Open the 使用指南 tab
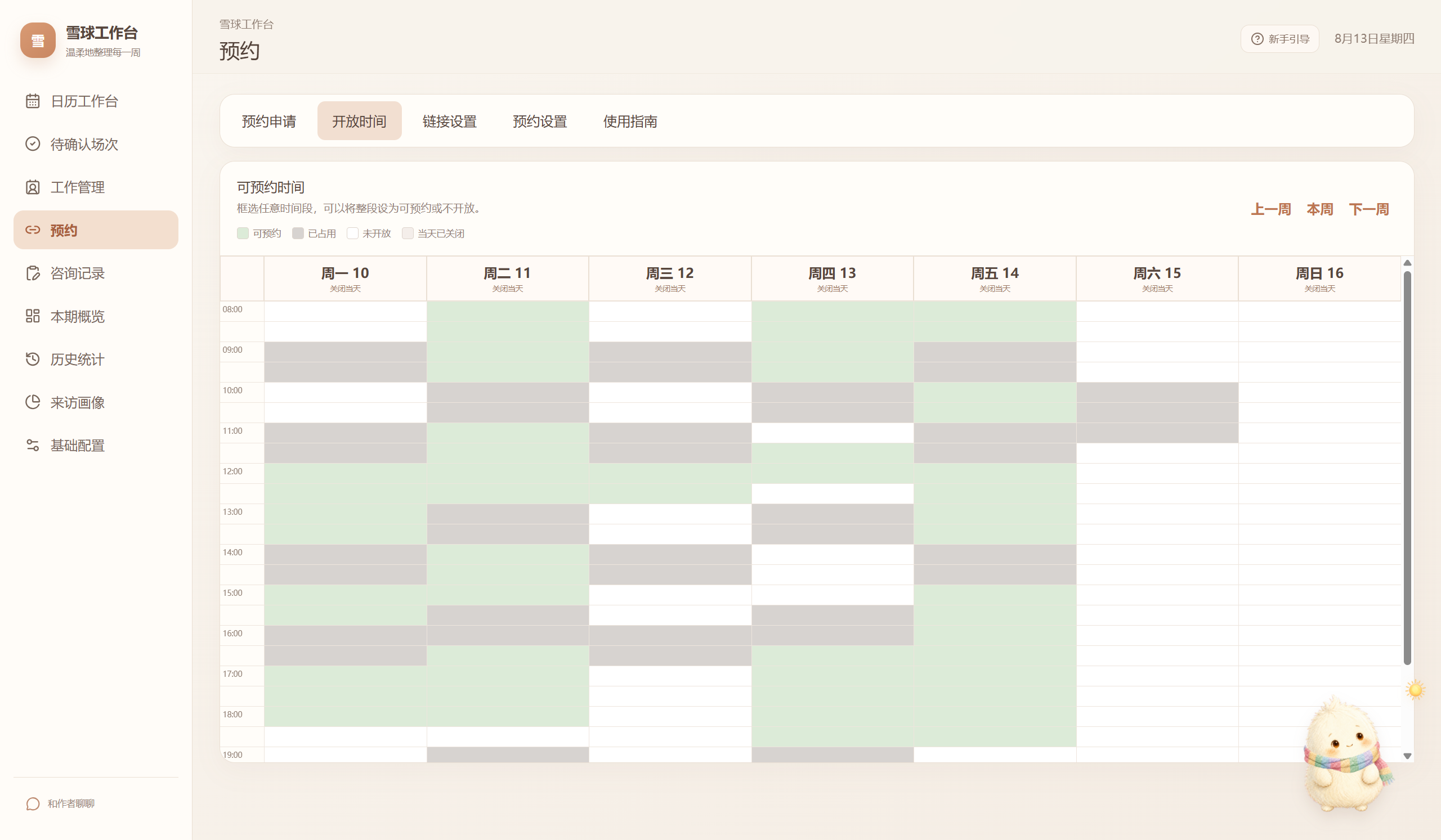Image resolution: width=1441 pixels, height=840 pixels. pyautogui.click(x=630, y=121)
